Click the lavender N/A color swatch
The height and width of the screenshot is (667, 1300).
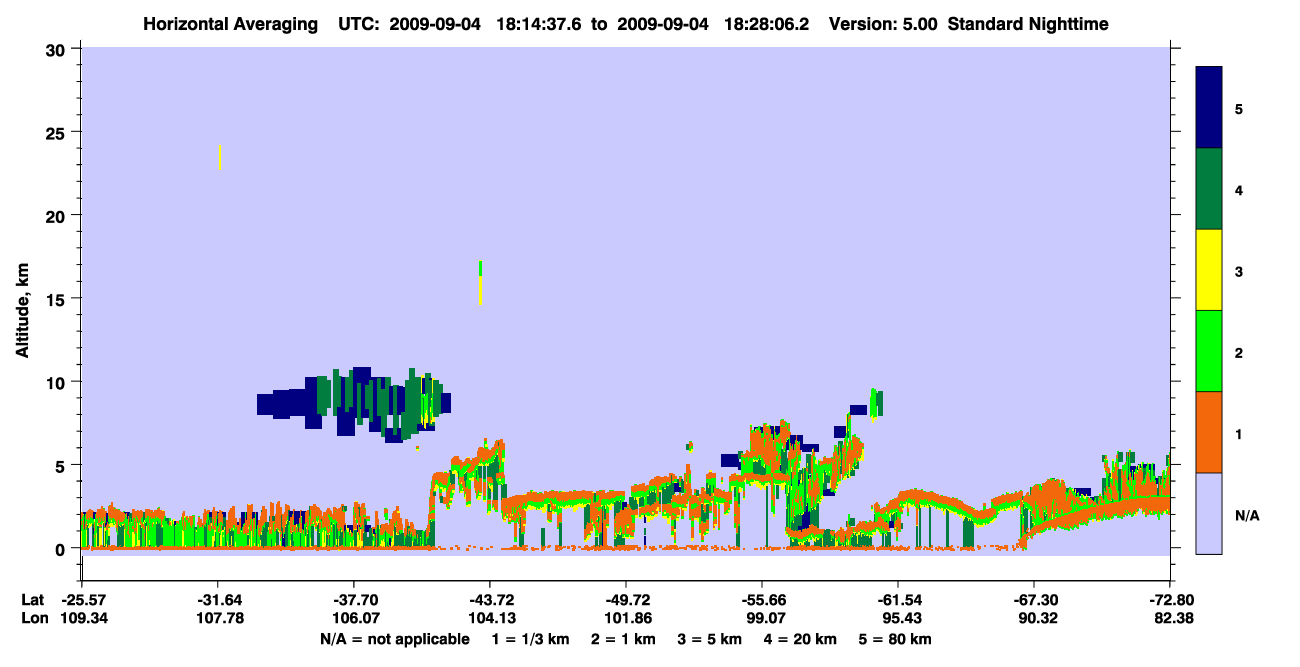click(x=1209, y=513)
